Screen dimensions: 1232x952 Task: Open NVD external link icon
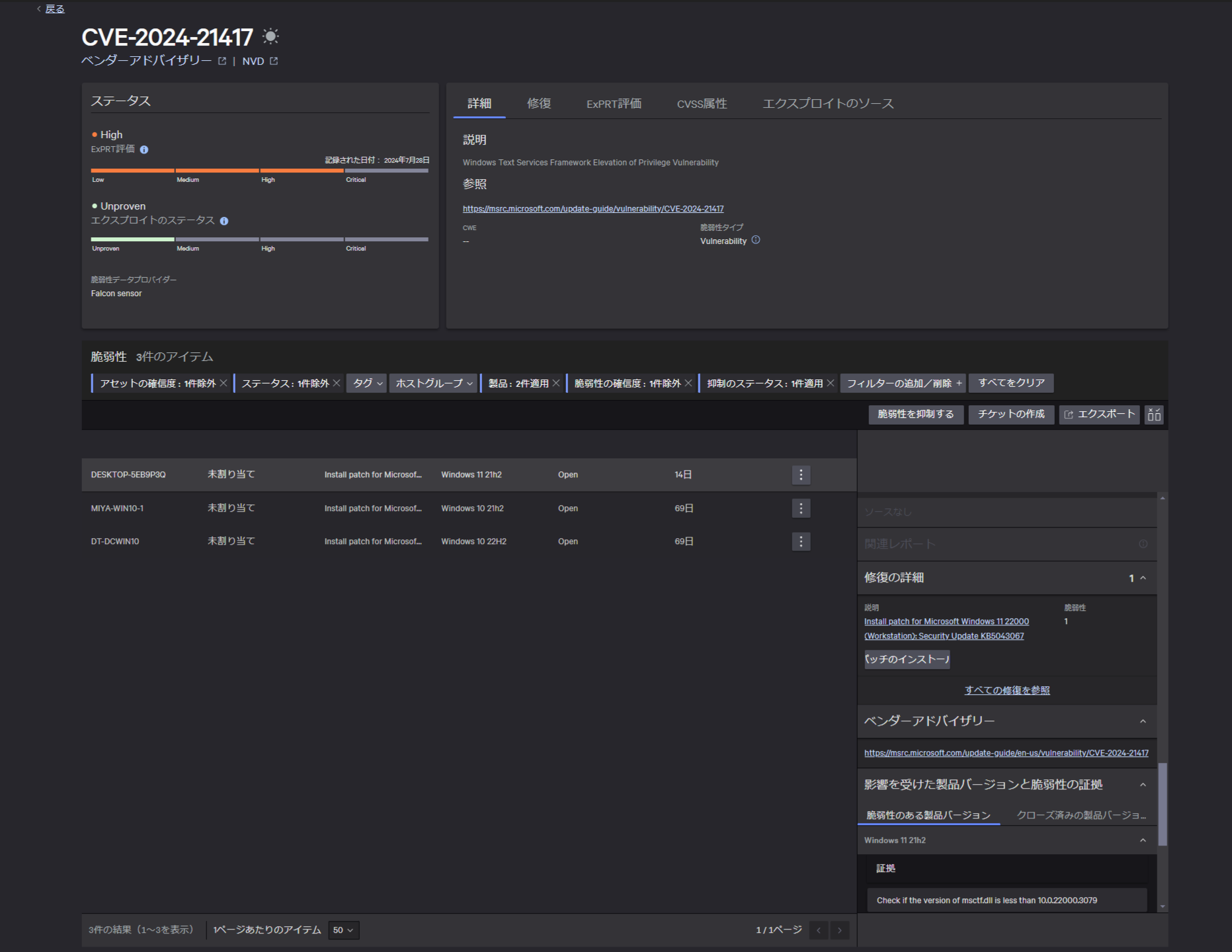pyautogui.click(x=274, y=61)
